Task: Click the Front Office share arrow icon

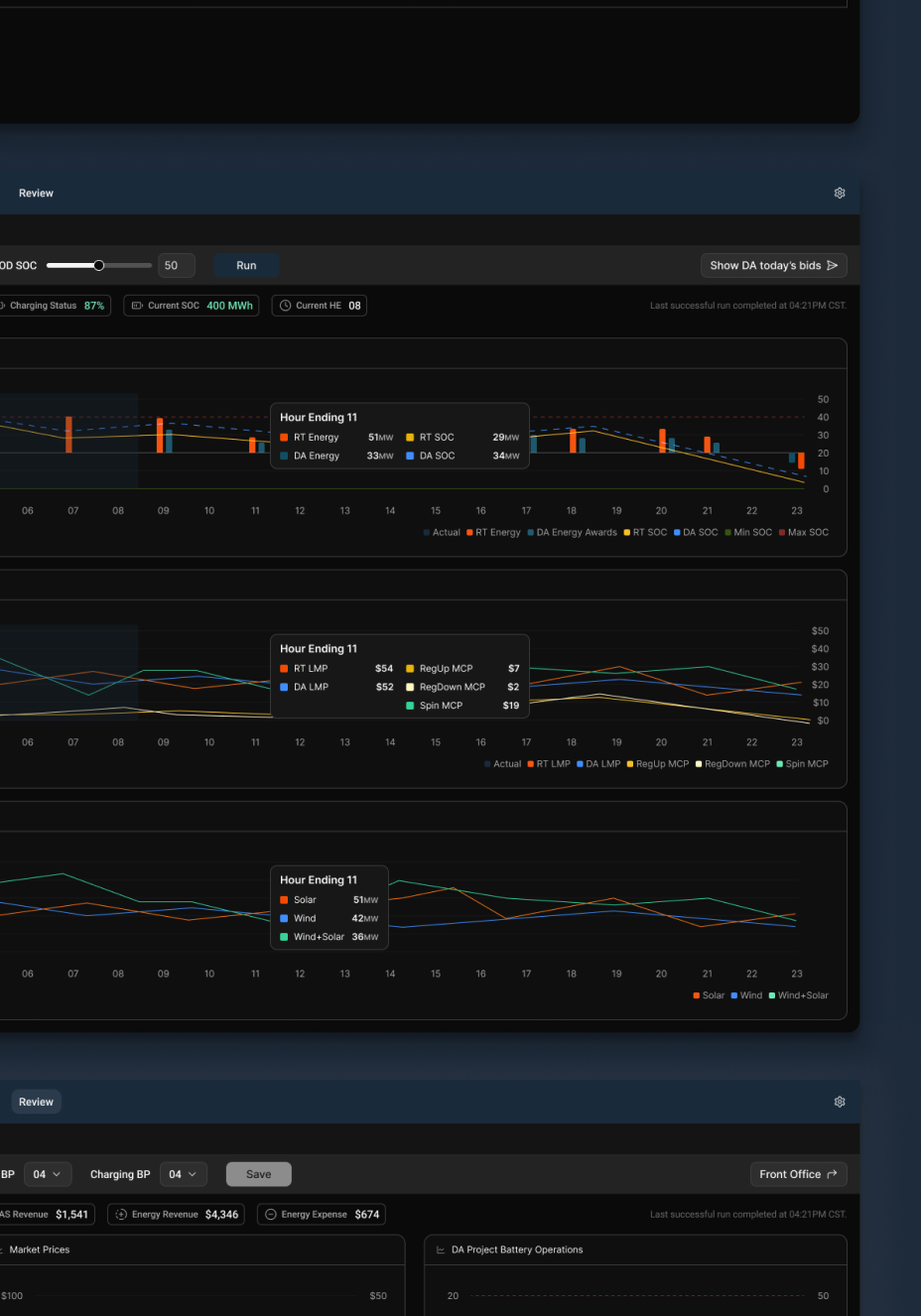Action: click(832, 1174)
